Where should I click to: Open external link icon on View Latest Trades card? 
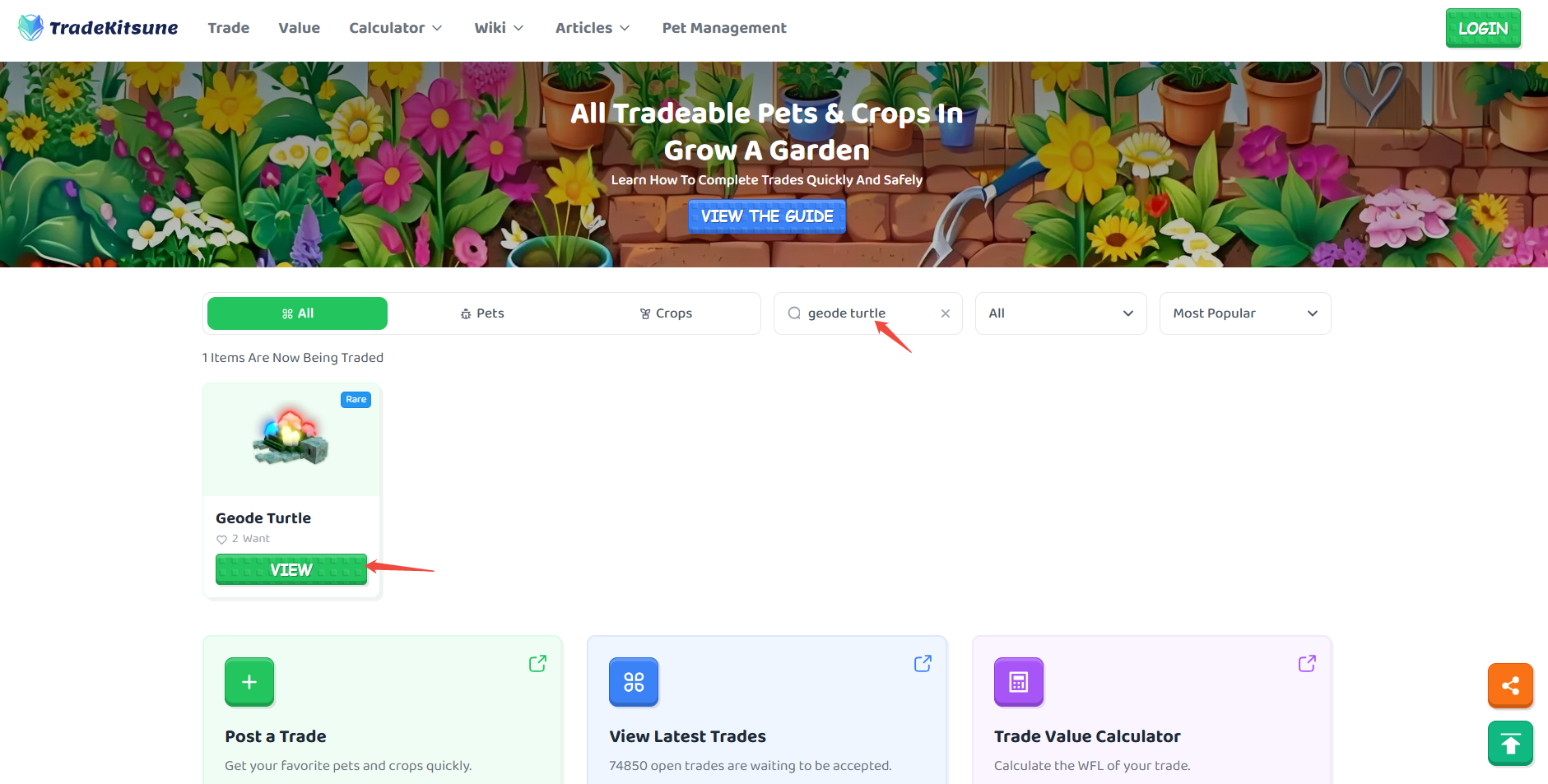923,663
